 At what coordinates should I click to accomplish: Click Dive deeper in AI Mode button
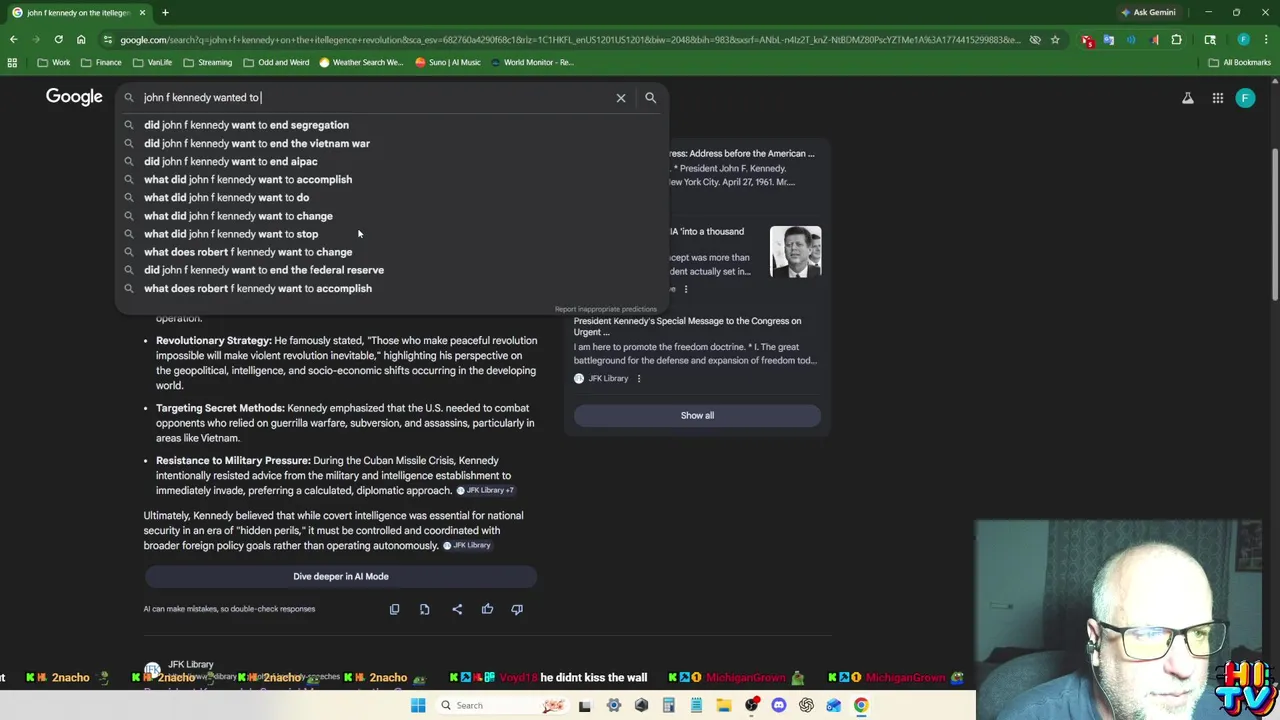pos(341,576)
